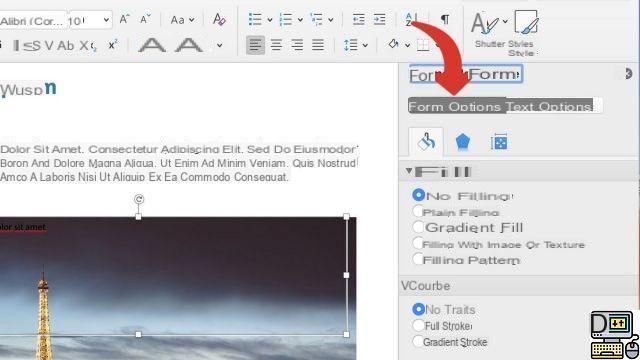Image resolution: width=640 pixels, height=360 pixels.
Task: Collapse the Fill section
Action: pyautogui.click(x=409, y=171)
